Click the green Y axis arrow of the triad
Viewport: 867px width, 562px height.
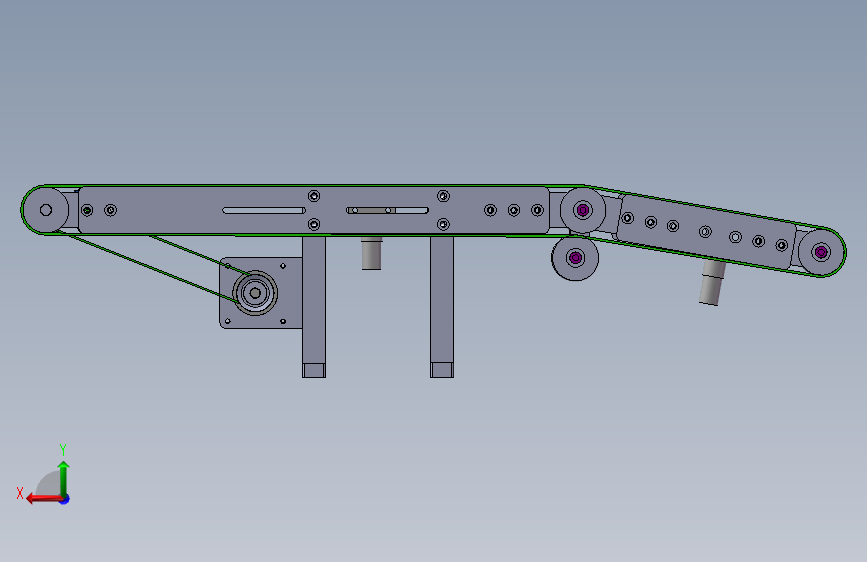[64, 478]
